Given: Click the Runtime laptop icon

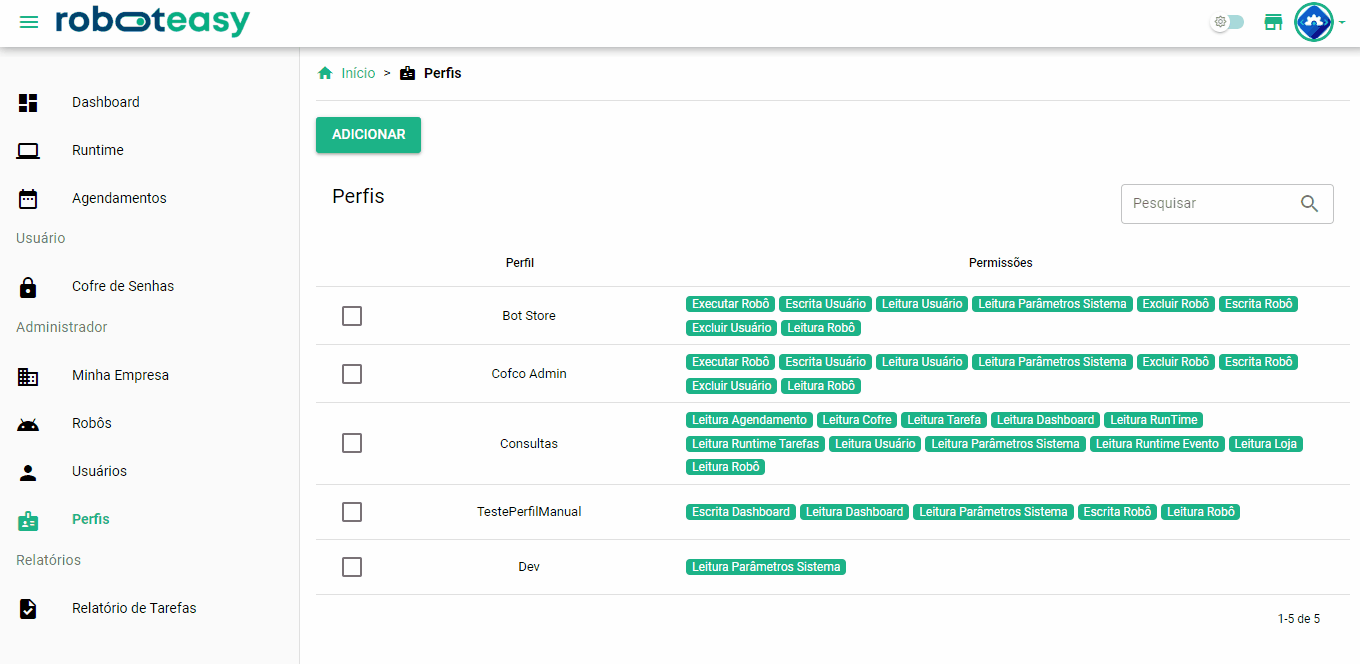Looking at the screenshot, I should tap(28, 151).
